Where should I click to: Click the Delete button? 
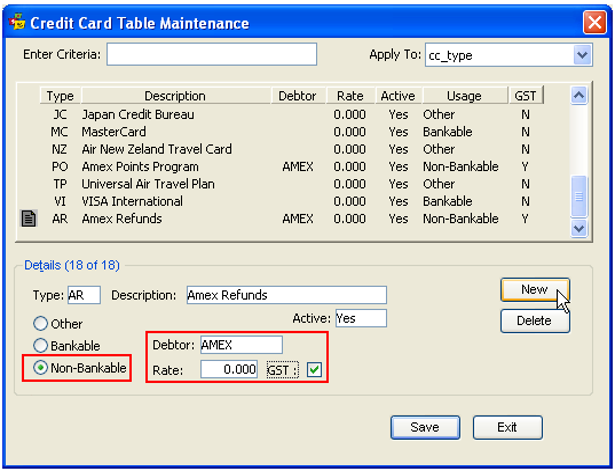tap(535, 321)
